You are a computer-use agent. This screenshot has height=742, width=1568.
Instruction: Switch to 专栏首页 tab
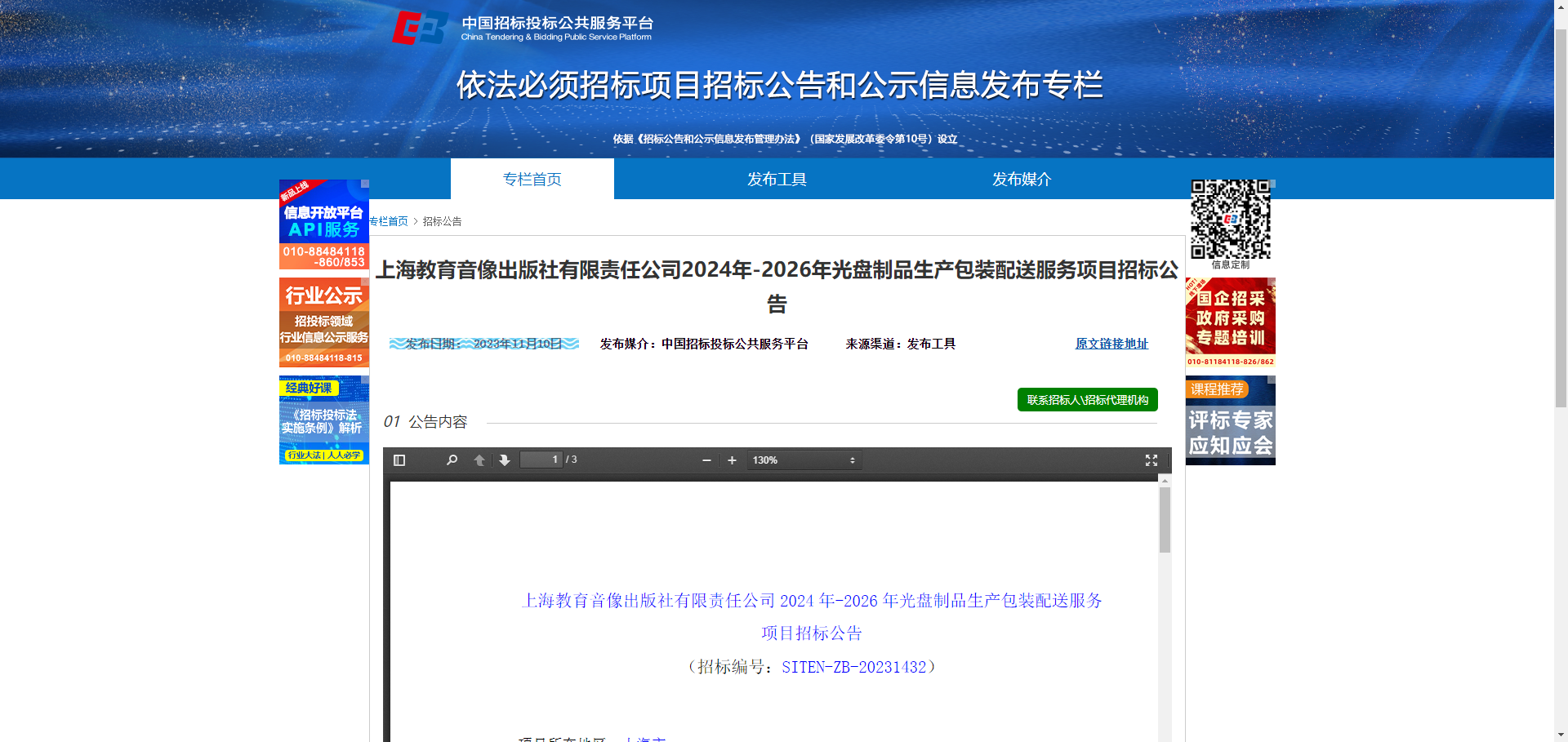[532, 179]
